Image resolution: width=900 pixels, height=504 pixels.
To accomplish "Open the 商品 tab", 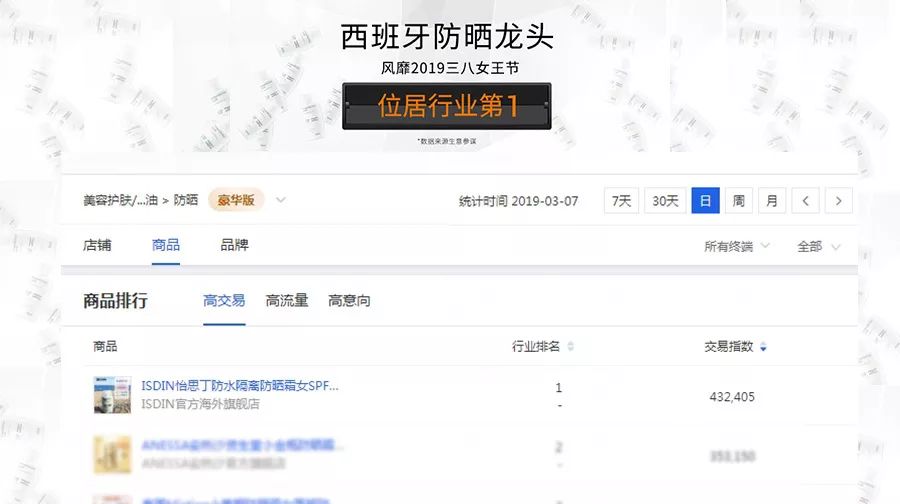I will click(166, 245).
